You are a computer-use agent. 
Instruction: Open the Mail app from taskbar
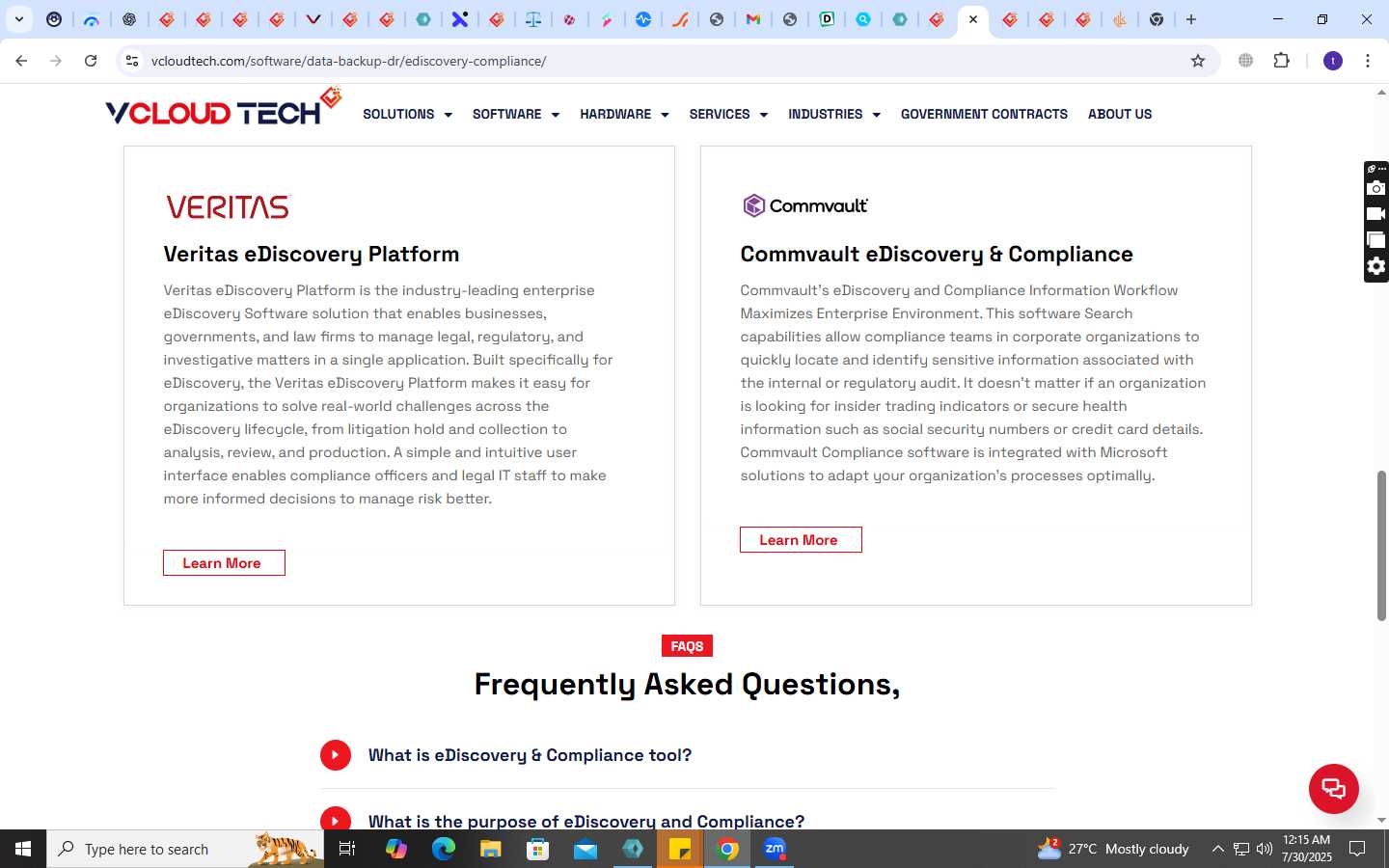(x=586, y=849)
